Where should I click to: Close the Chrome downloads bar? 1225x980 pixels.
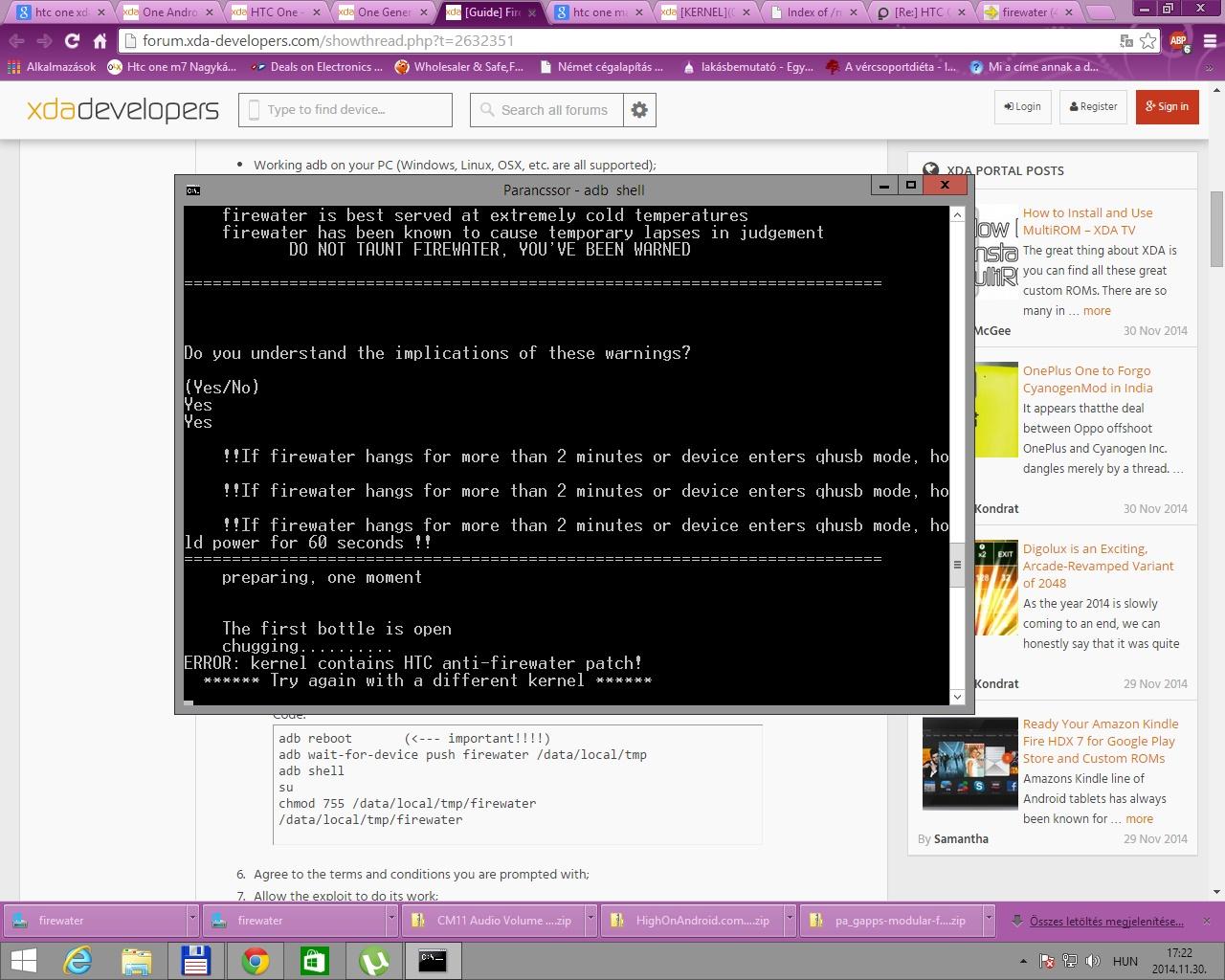click(x=1206, y=921)
